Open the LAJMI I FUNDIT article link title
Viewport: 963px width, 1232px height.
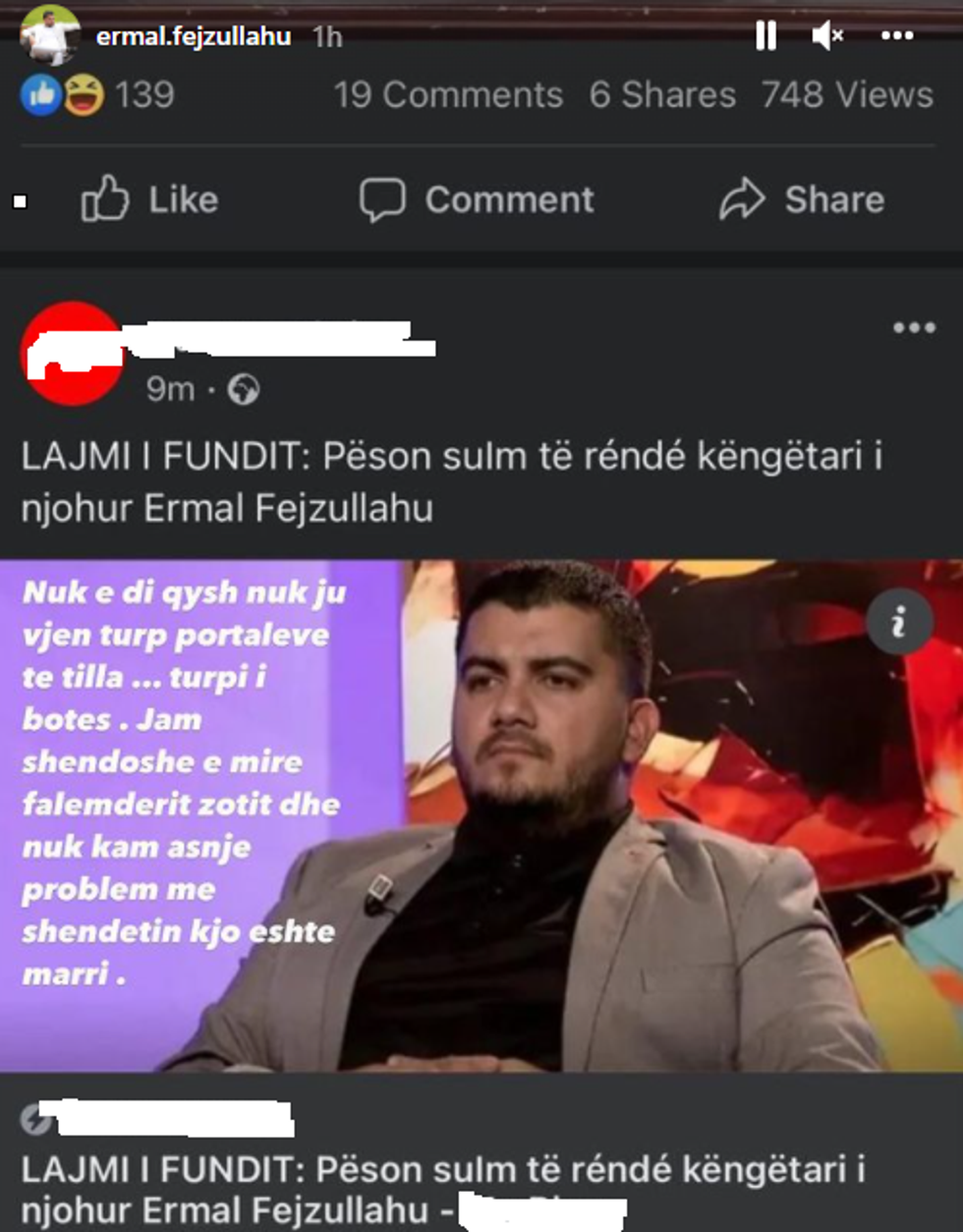(443, 1190)
